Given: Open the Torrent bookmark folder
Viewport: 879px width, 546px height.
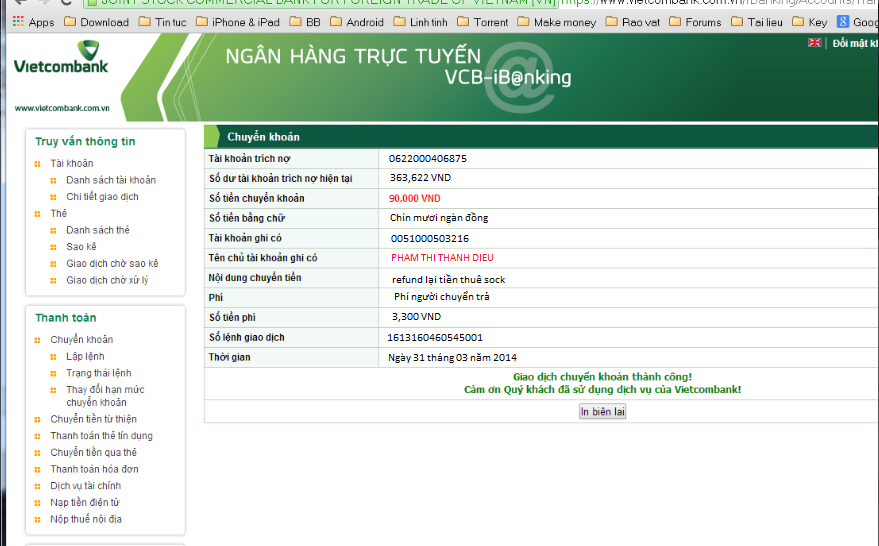Looking at the screenshot, I should click(483, 22).
